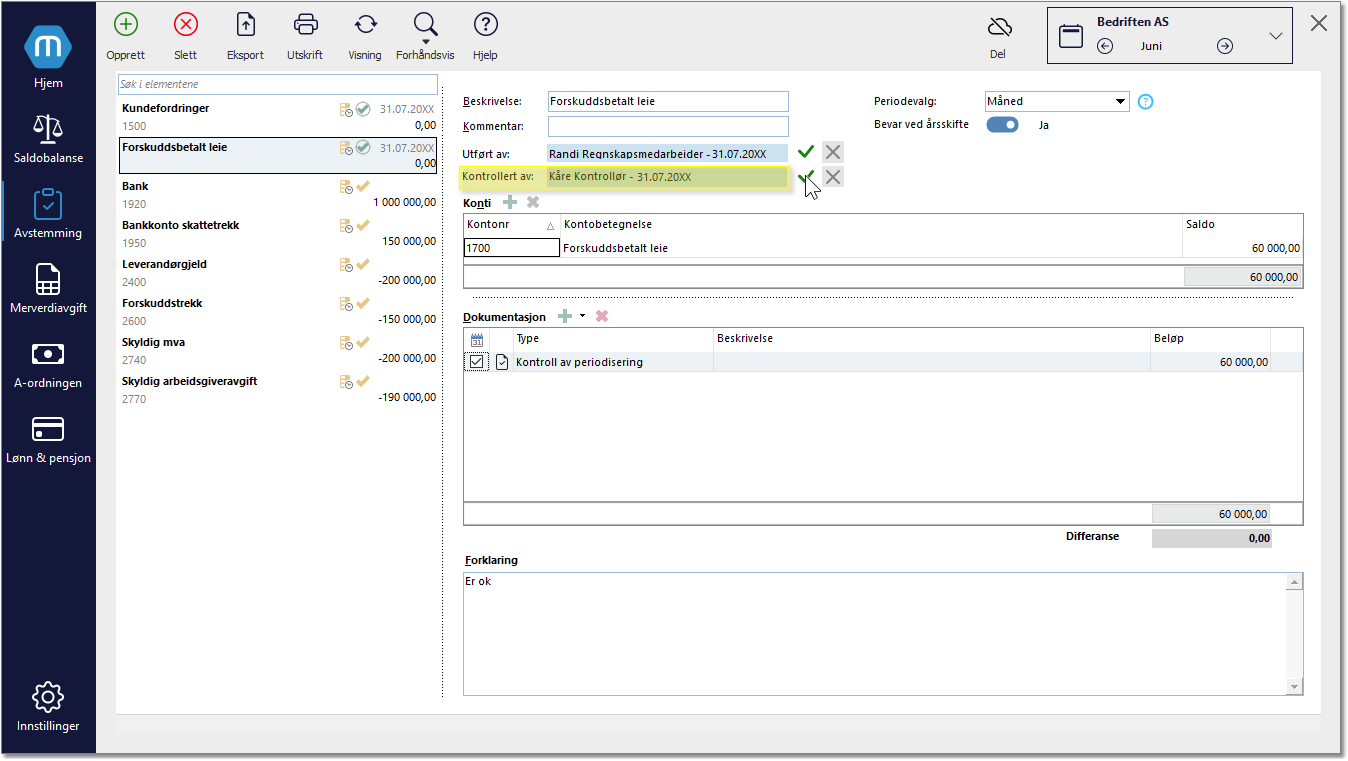Open the Hjelp question mark icon
The height and width of the screenshot is (761, 1348).
point(485,25)
